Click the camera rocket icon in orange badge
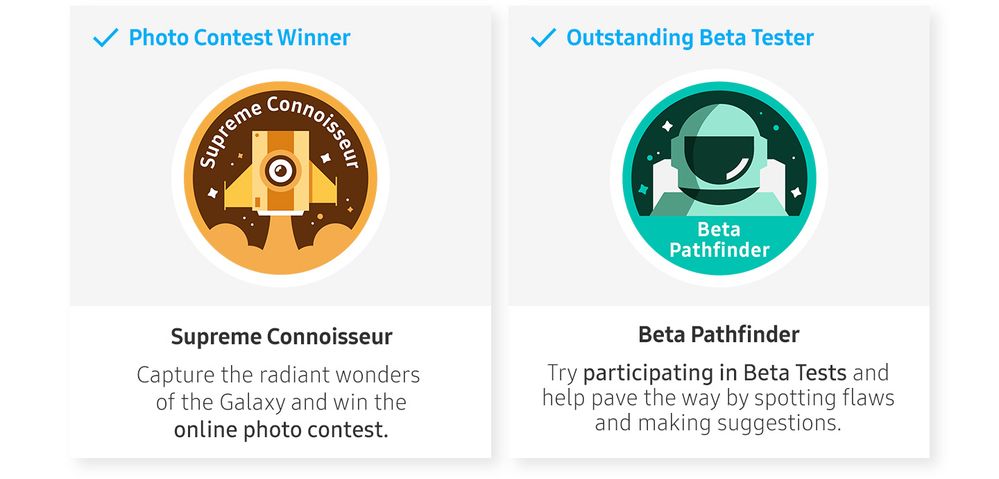The width and height of the screenshot is (999, 479). (x=280, y=172)
